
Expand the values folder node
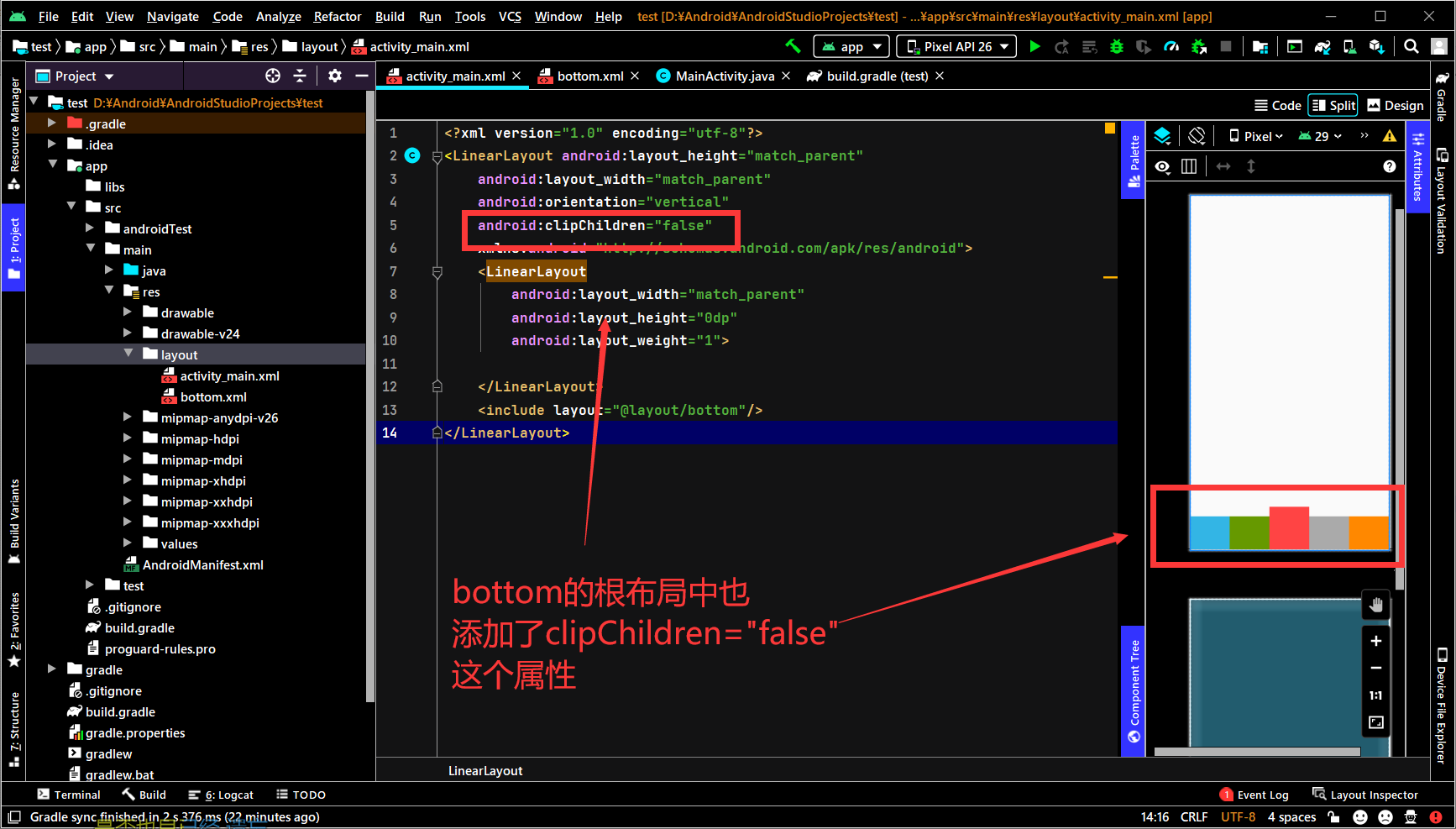click(x=128, y=543)
